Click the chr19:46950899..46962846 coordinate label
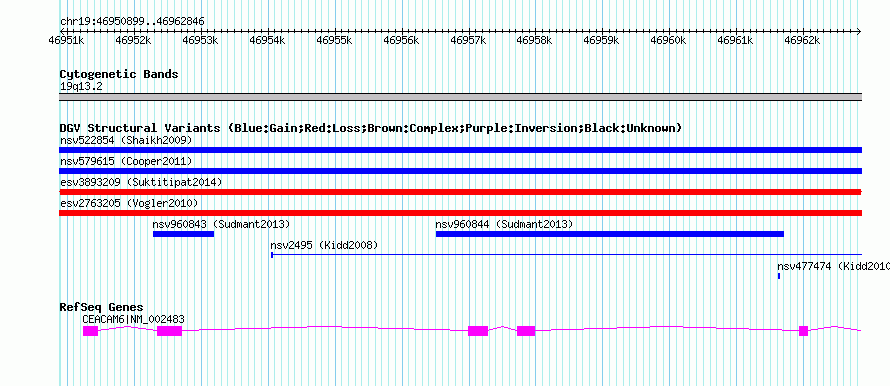 tap(132, 22)
